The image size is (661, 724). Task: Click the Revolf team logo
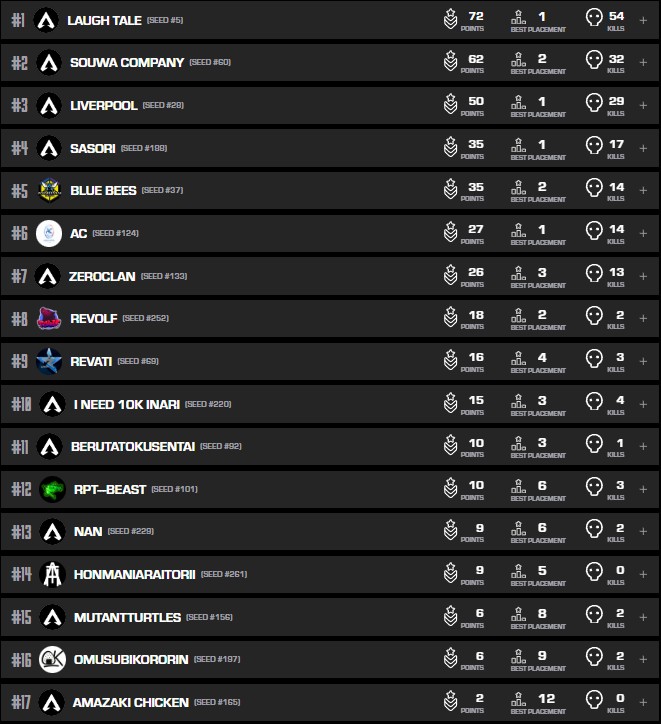pyautogui.click(x=49, y=318)
